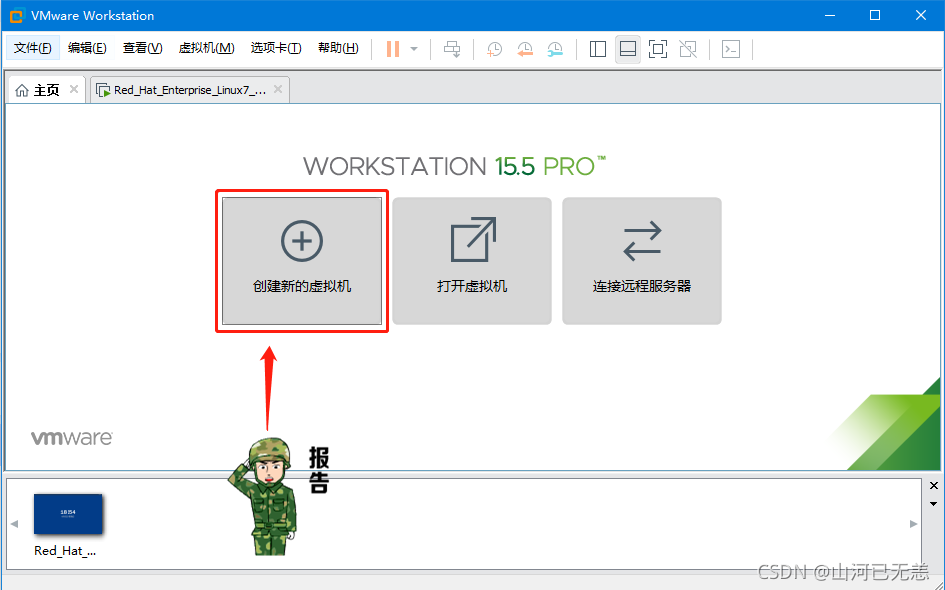This screenshot has width=945, height=590.
Task: Click the thumbnail bar left scroll arrow
Action: click(x=14, y=524)
